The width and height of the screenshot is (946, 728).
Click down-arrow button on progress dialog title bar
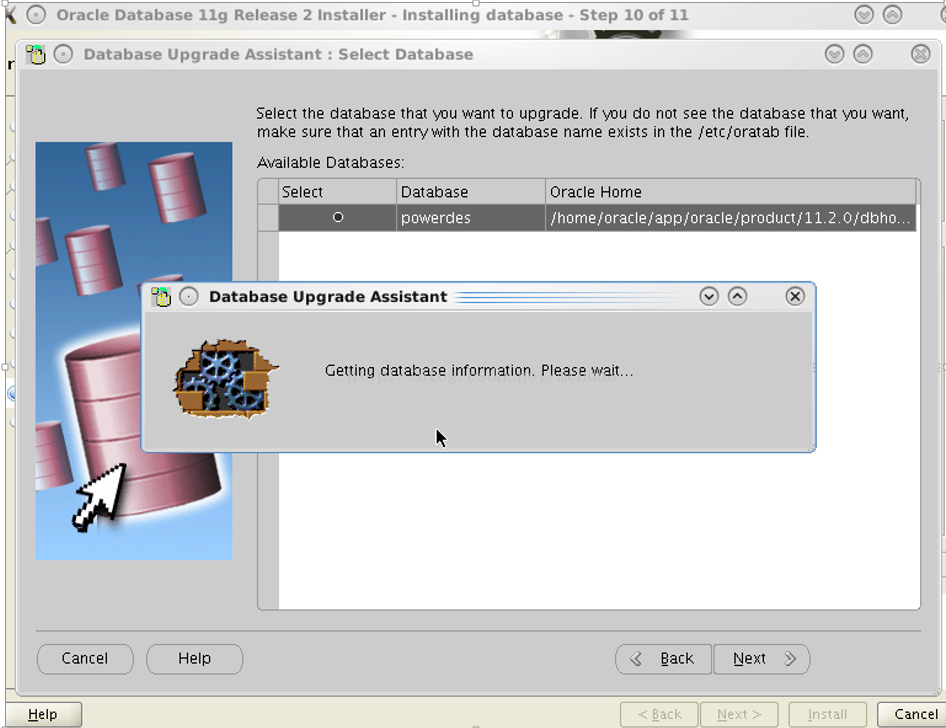709,296
